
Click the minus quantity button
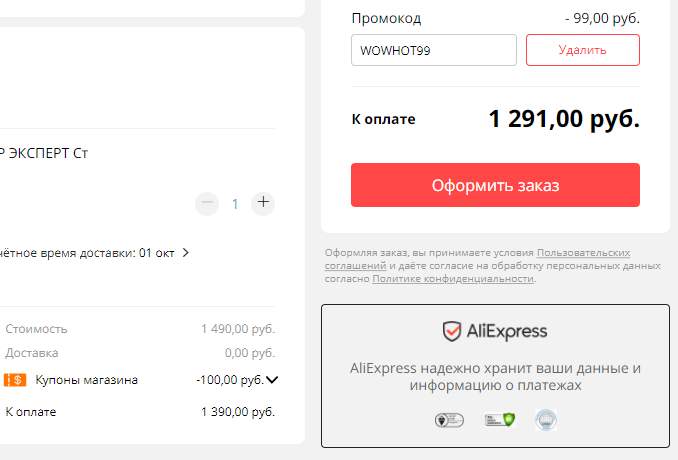[x=207, y=203]
